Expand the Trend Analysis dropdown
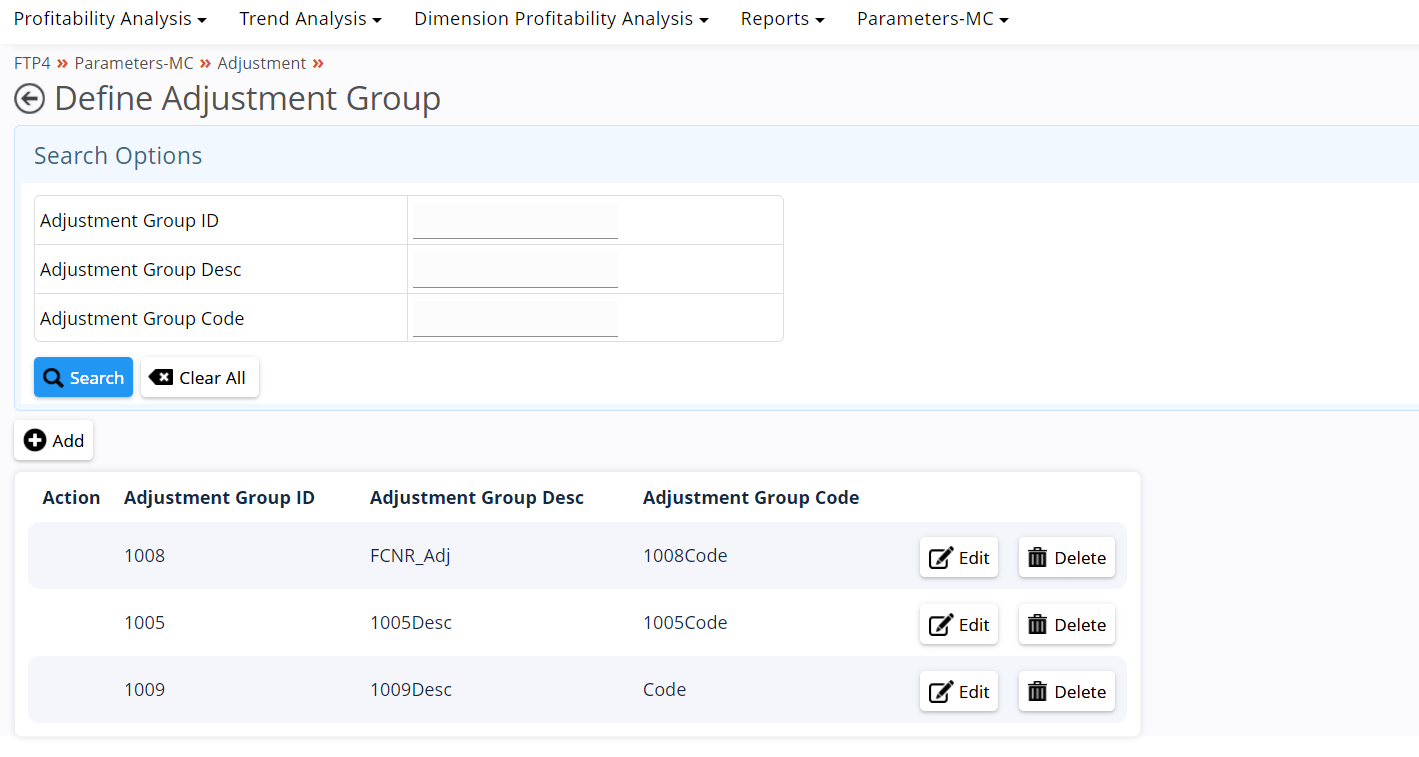 click(x=310, y=19)
